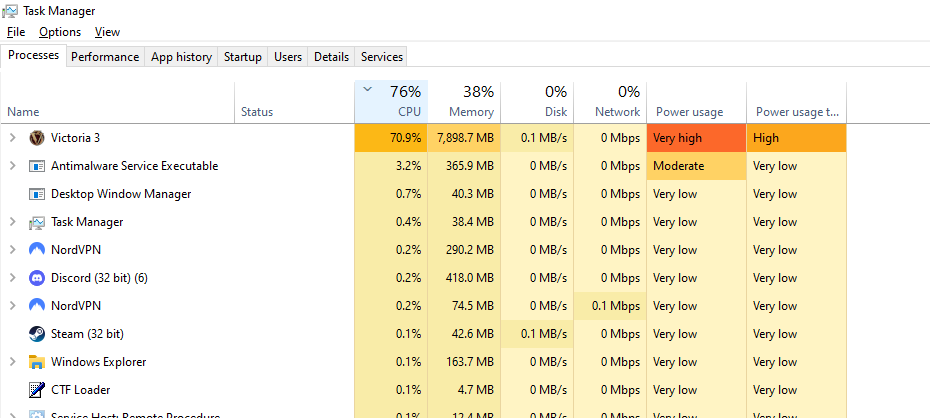Expand the Victoria 3 process group
Screen dimensions: 930x418
click(x=12, y=138)
